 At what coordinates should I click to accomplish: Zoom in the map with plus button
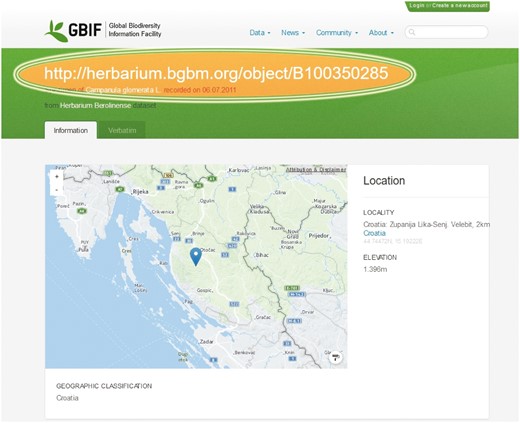[x=57, y=177]
